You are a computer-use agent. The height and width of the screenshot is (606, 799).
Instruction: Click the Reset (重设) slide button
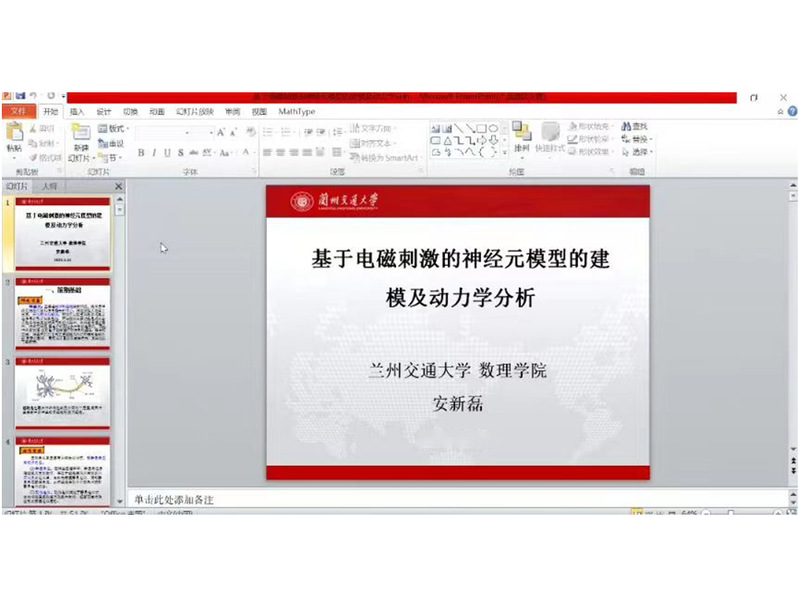(x=112, y=143)
